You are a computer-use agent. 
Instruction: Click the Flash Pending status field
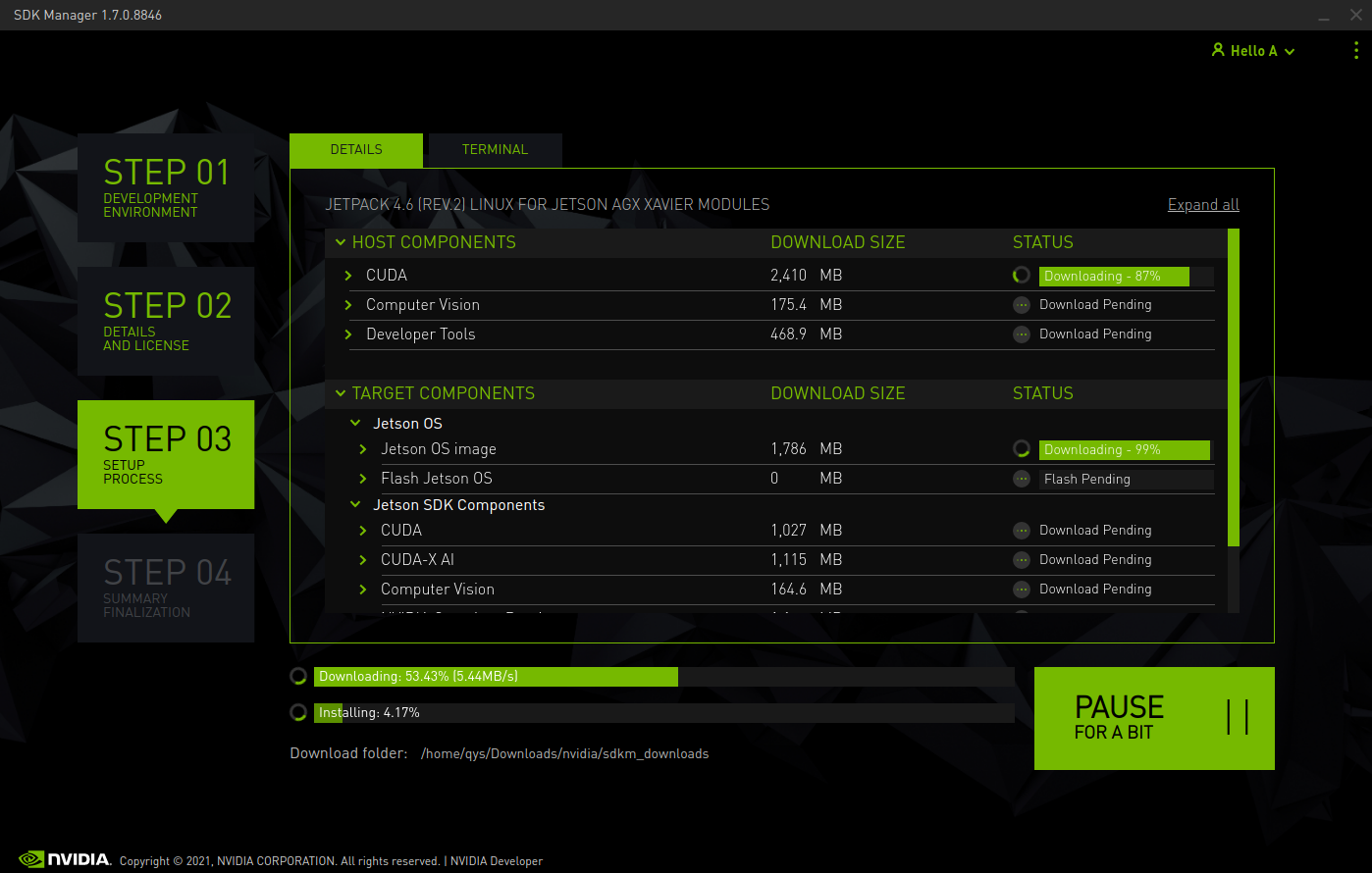[1127, 480]
